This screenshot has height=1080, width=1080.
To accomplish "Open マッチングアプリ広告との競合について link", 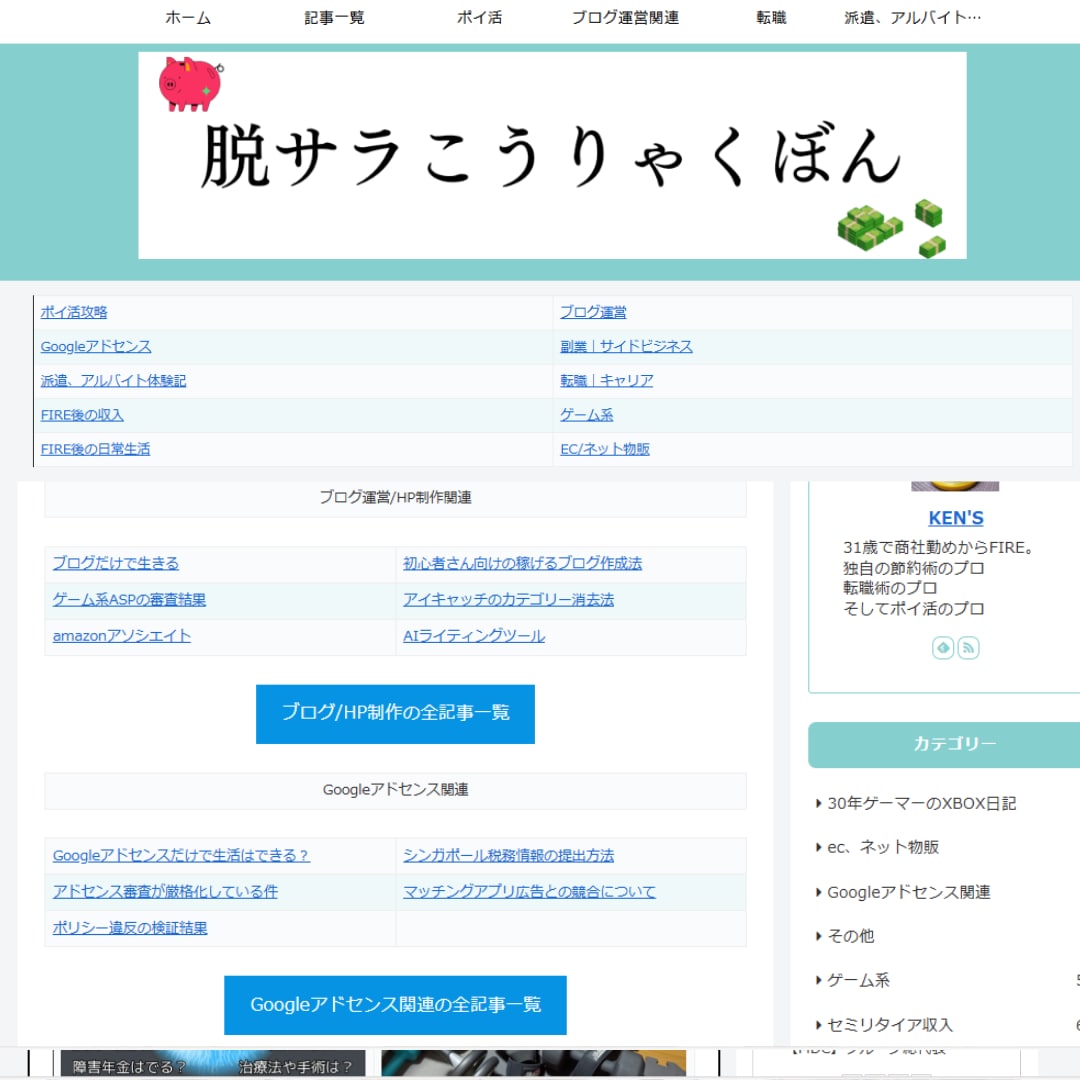I will click(x=529, y=892).
